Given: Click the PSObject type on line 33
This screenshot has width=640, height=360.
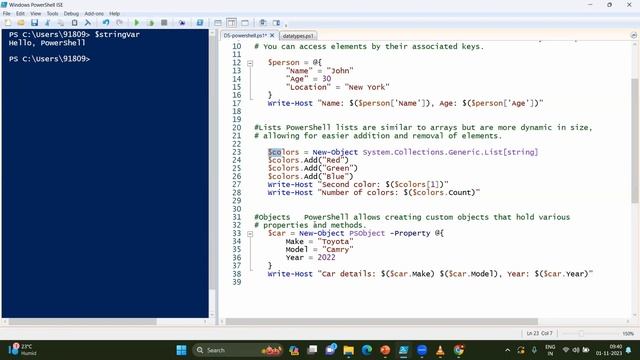Looking at the screenshot, I should (367, 233).
